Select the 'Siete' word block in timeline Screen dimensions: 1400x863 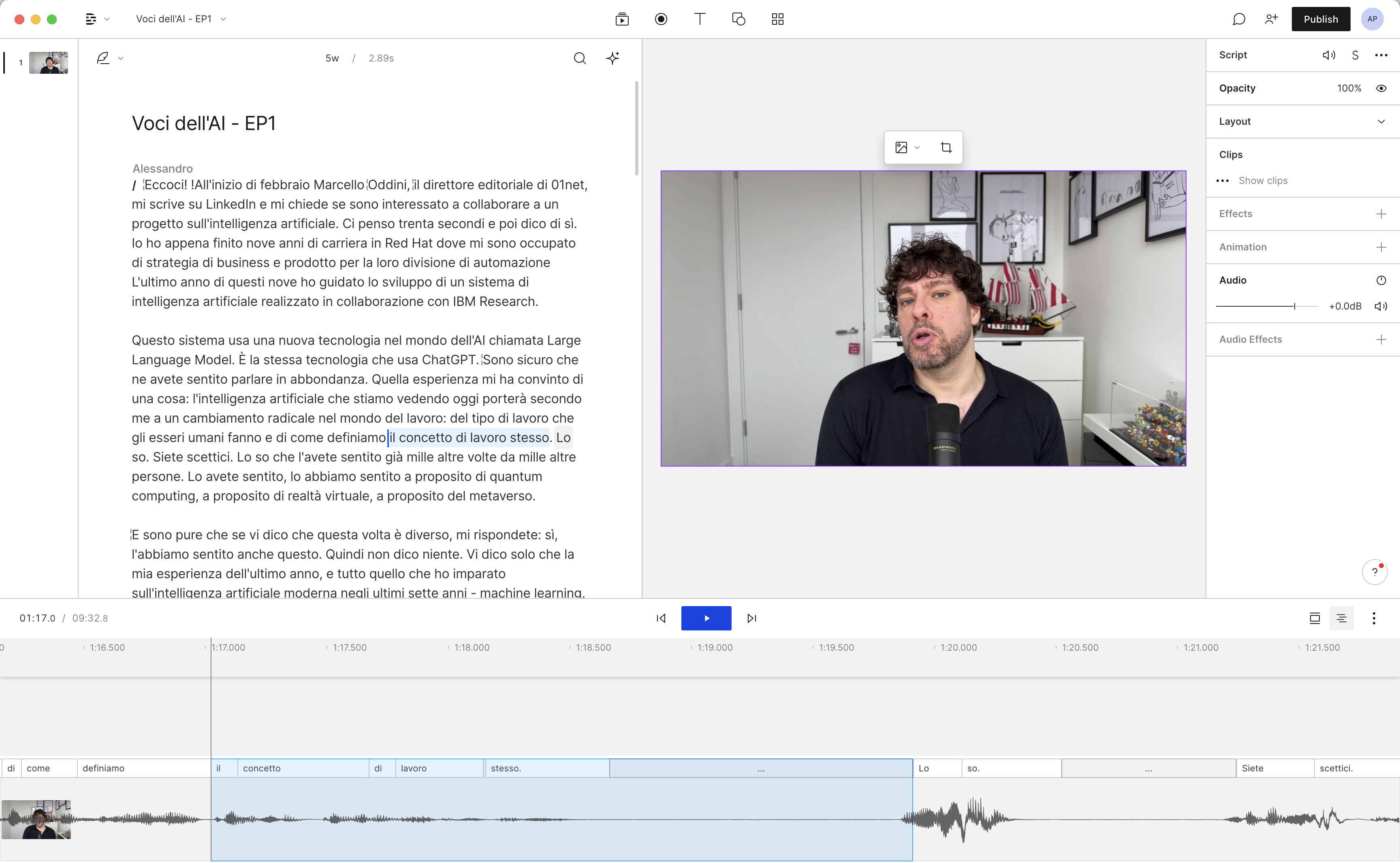click(x=1274, y=768)
